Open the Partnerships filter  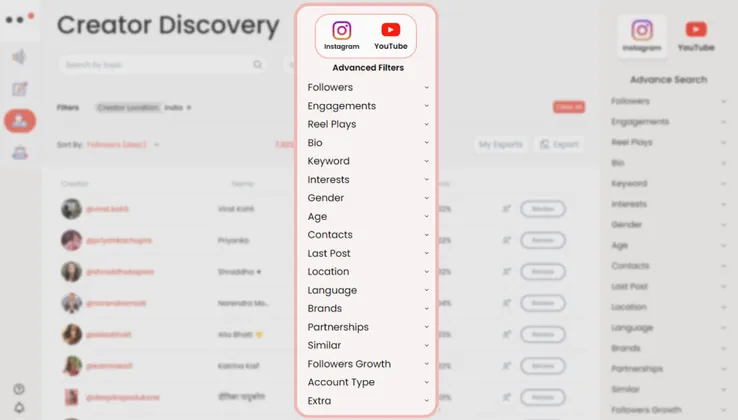[368, 327]
